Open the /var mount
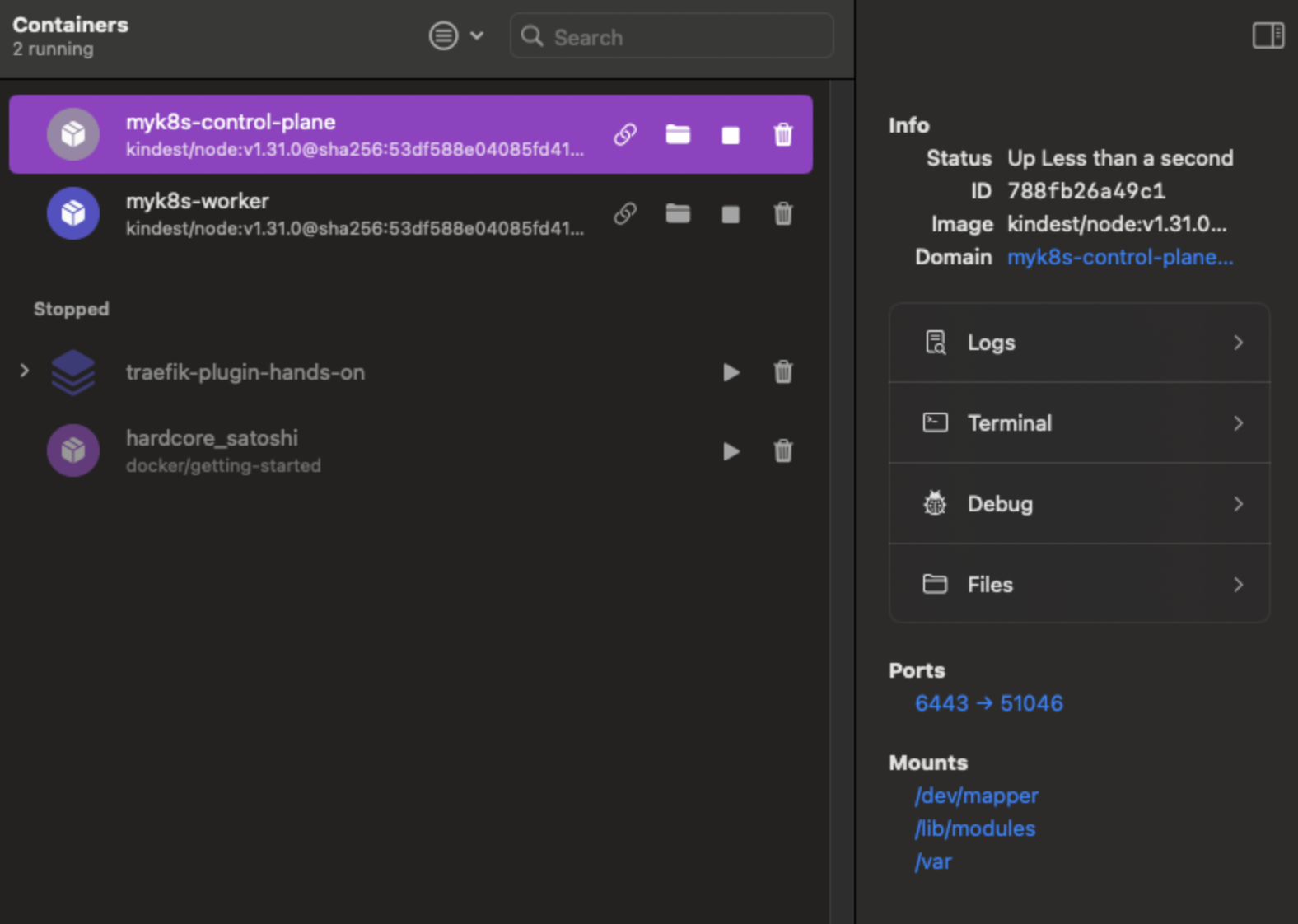Image resolution: width=1298 pixels, height=924 pixels. (x=933, y=861)
